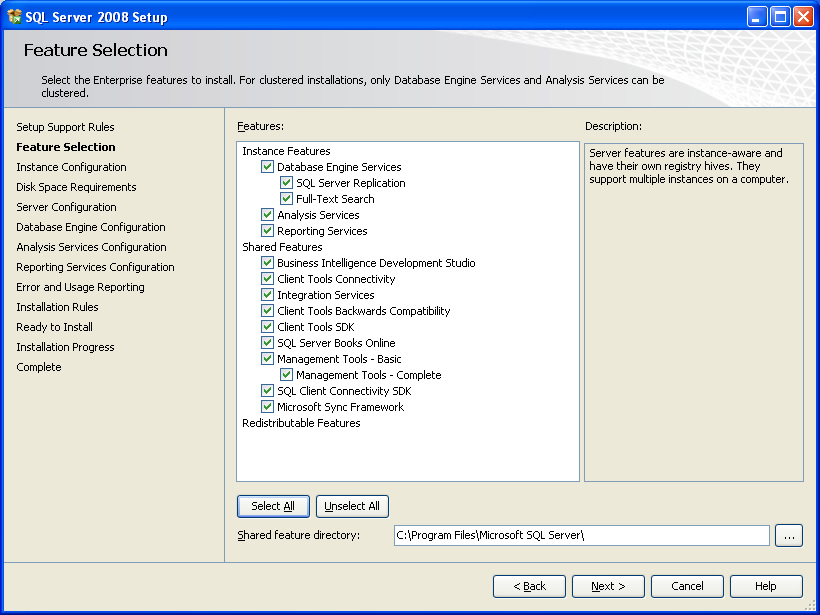820x615 pixels.
Task: Toggle SQL Server Replication checkbox
Action: 286,183
